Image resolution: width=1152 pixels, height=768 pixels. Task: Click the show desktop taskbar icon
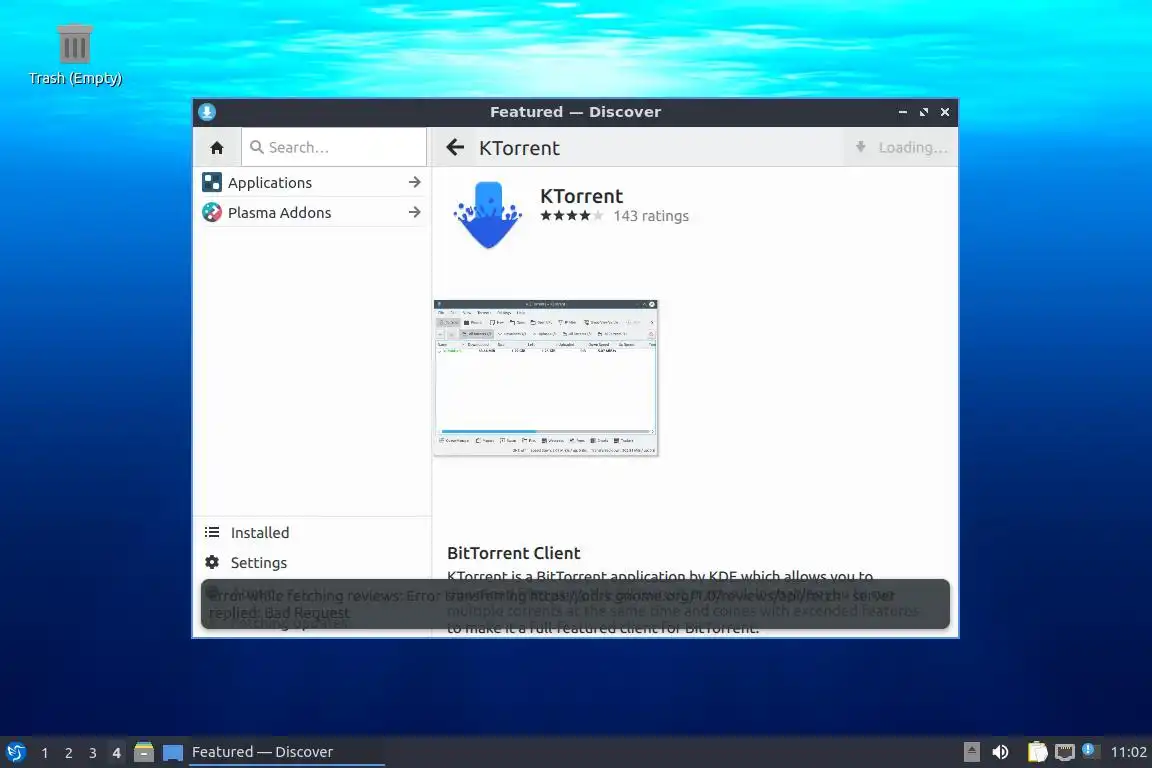(x=173, y=753)
